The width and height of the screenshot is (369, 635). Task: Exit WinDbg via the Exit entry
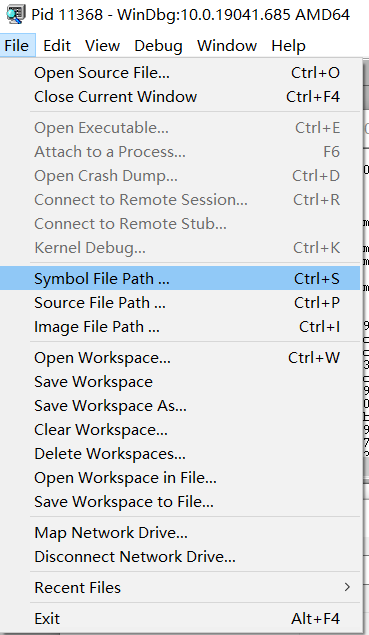click(x=180, y=618)
